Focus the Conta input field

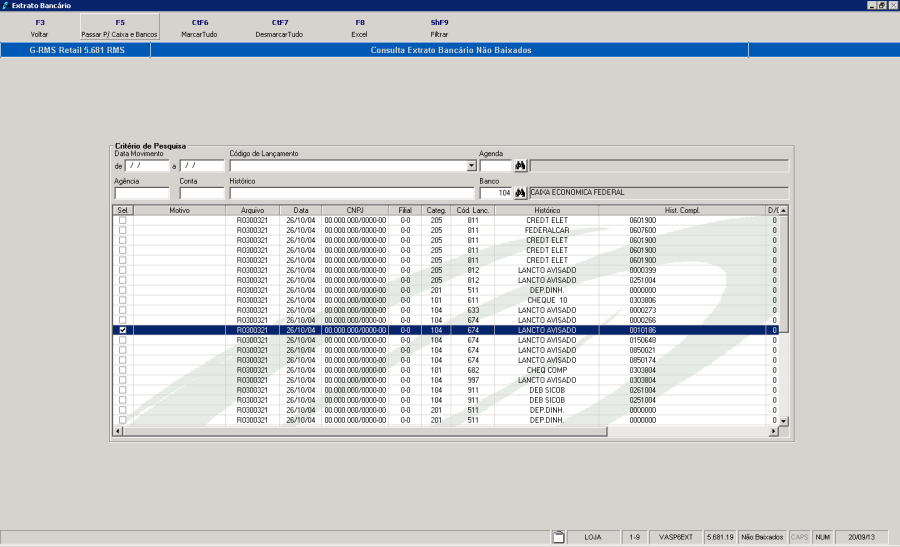[201, 193]
